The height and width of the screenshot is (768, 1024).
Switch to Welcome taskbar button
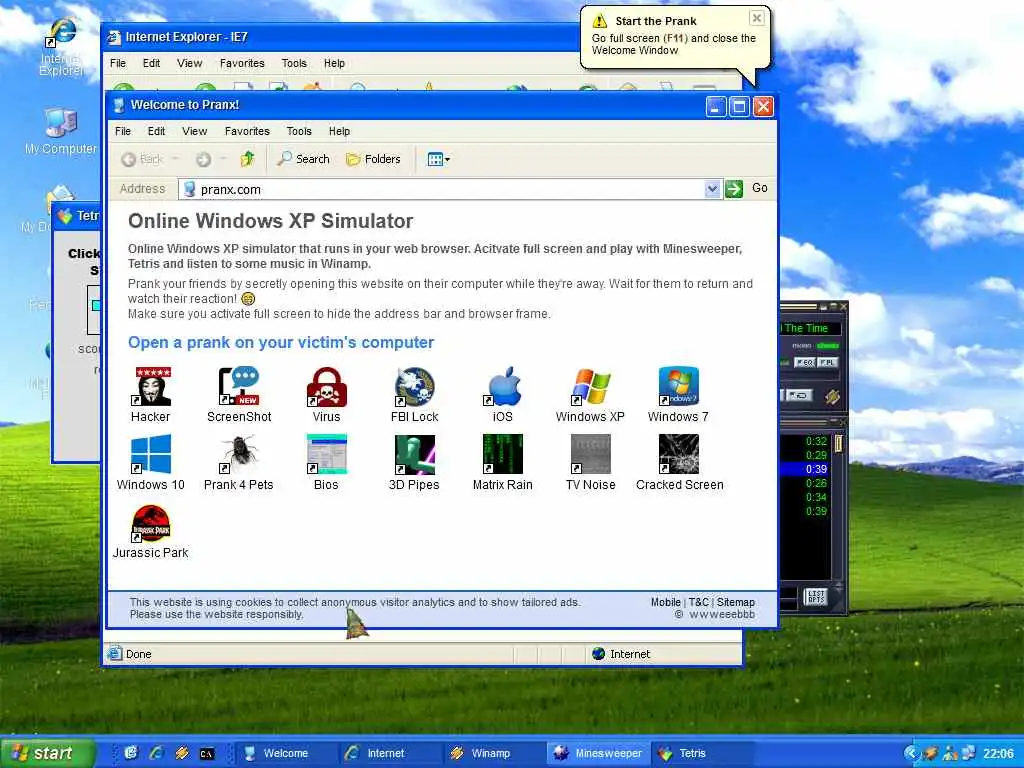click(285, 753)
